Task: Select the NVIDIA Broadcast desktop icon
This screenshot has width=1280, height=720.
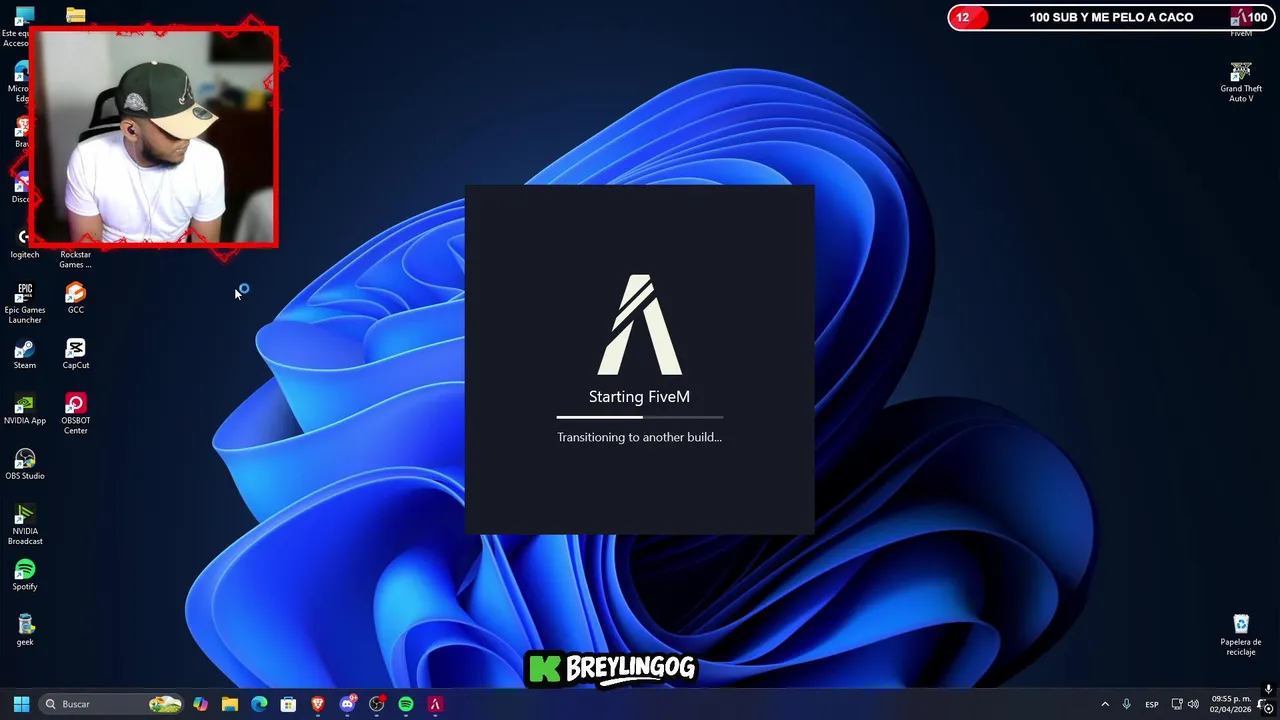Action: pyautogui.click(x=25, y=525)
